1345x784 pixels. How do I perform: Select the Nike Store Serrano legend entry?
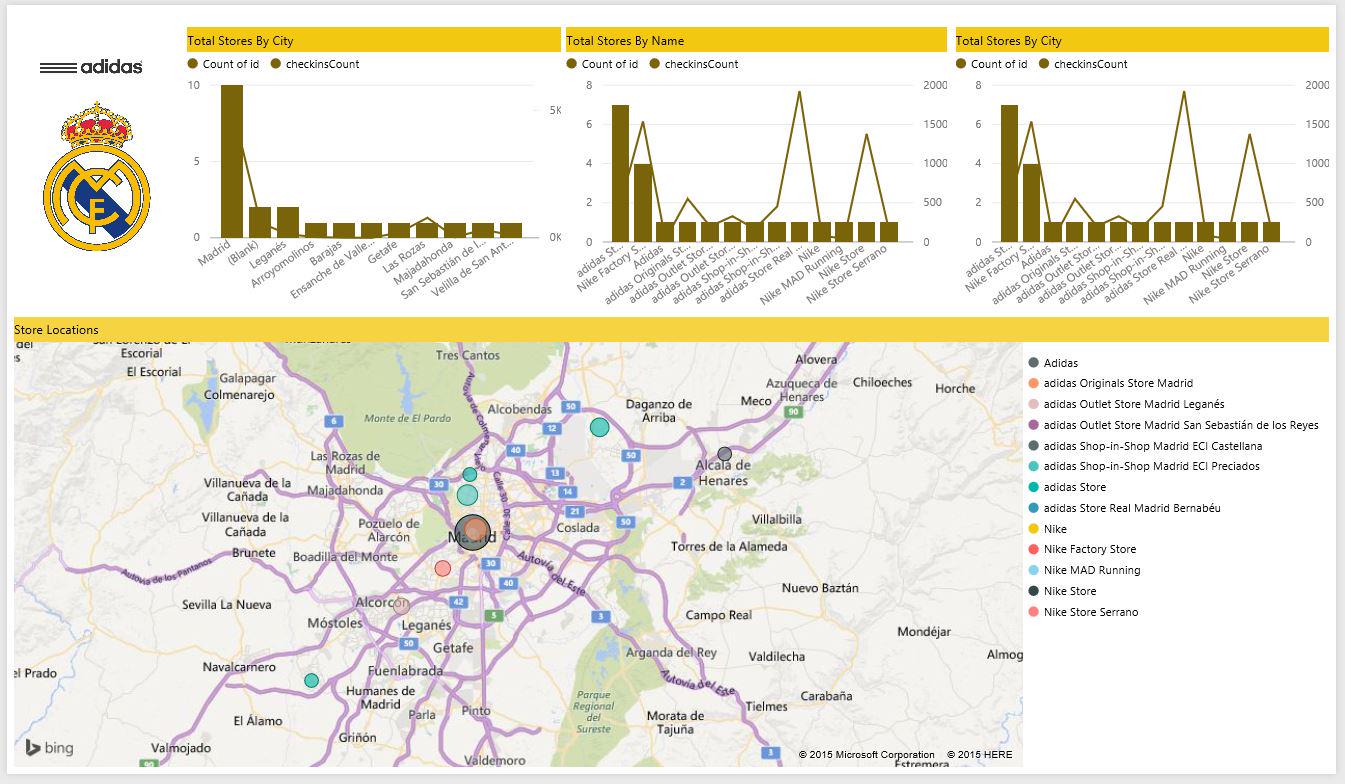pos(1083,612)
